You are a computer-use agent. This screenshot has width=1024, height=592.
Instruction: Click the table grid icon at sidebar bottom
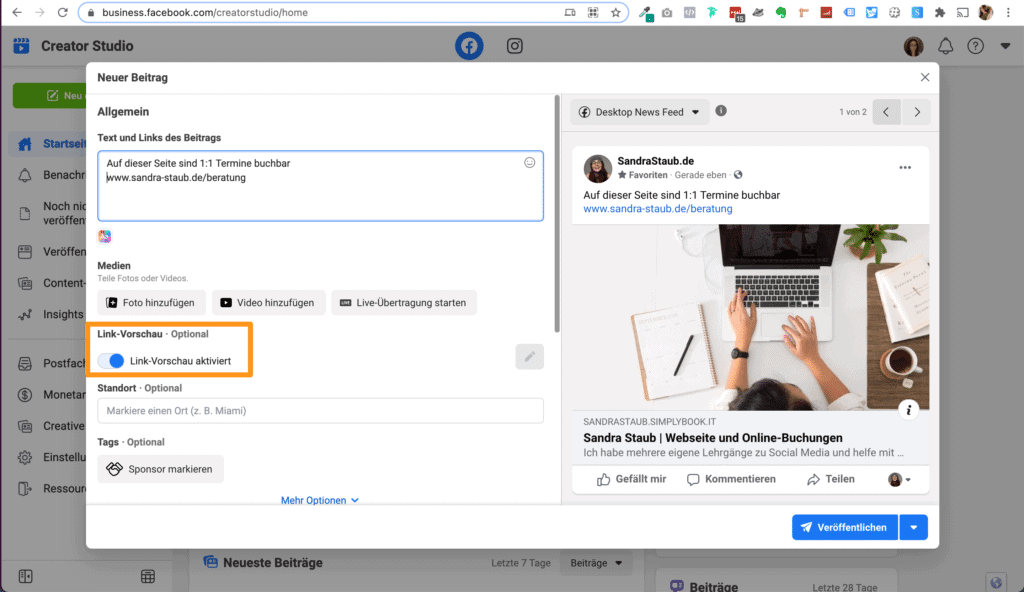coord(148,576)
